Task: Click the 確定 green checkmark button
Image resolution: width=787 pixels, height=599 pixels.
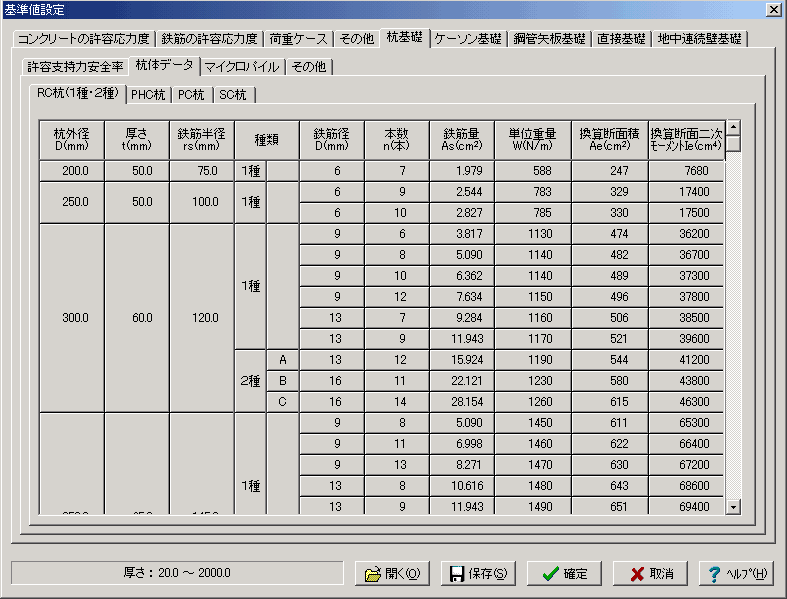Action: (x=564, y=574)
